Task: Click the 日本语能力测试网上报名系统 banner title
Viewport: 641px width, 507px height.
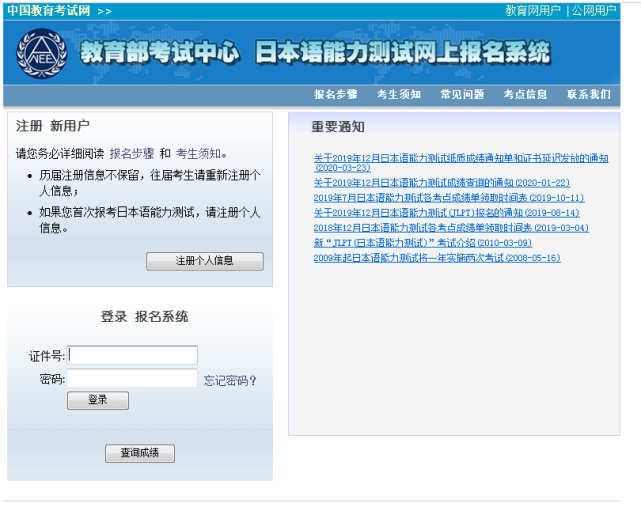Action: 403,52
